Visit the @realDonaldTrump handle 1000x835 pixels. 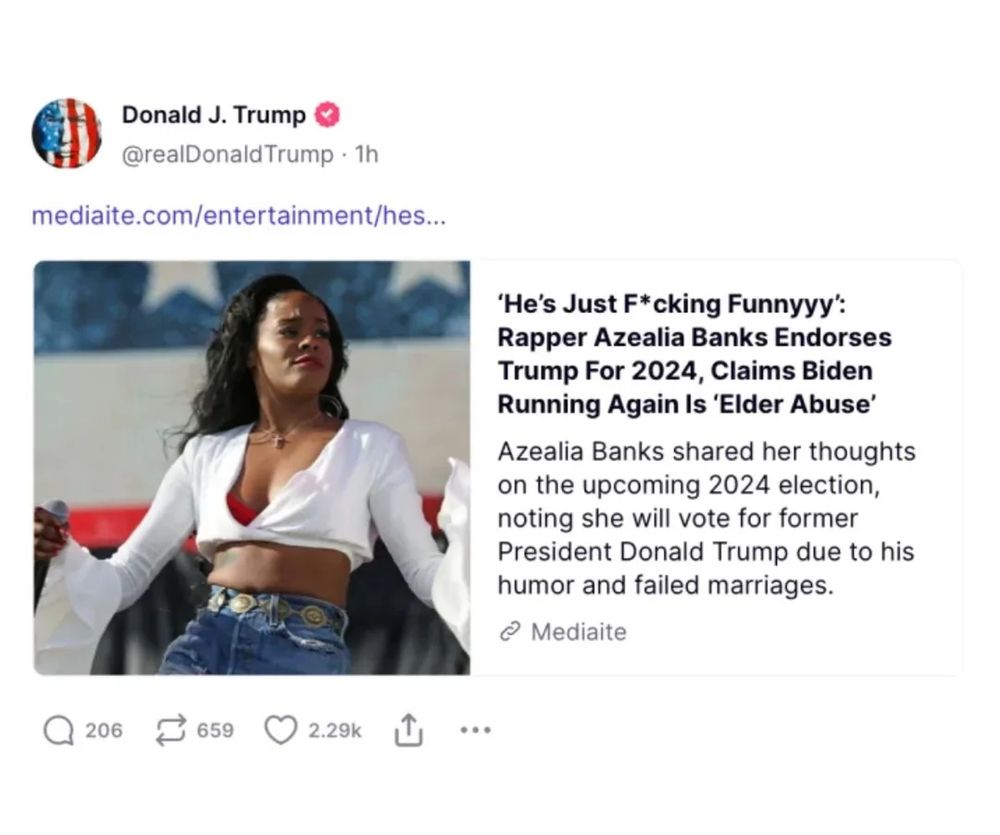[x=228, y=154]
